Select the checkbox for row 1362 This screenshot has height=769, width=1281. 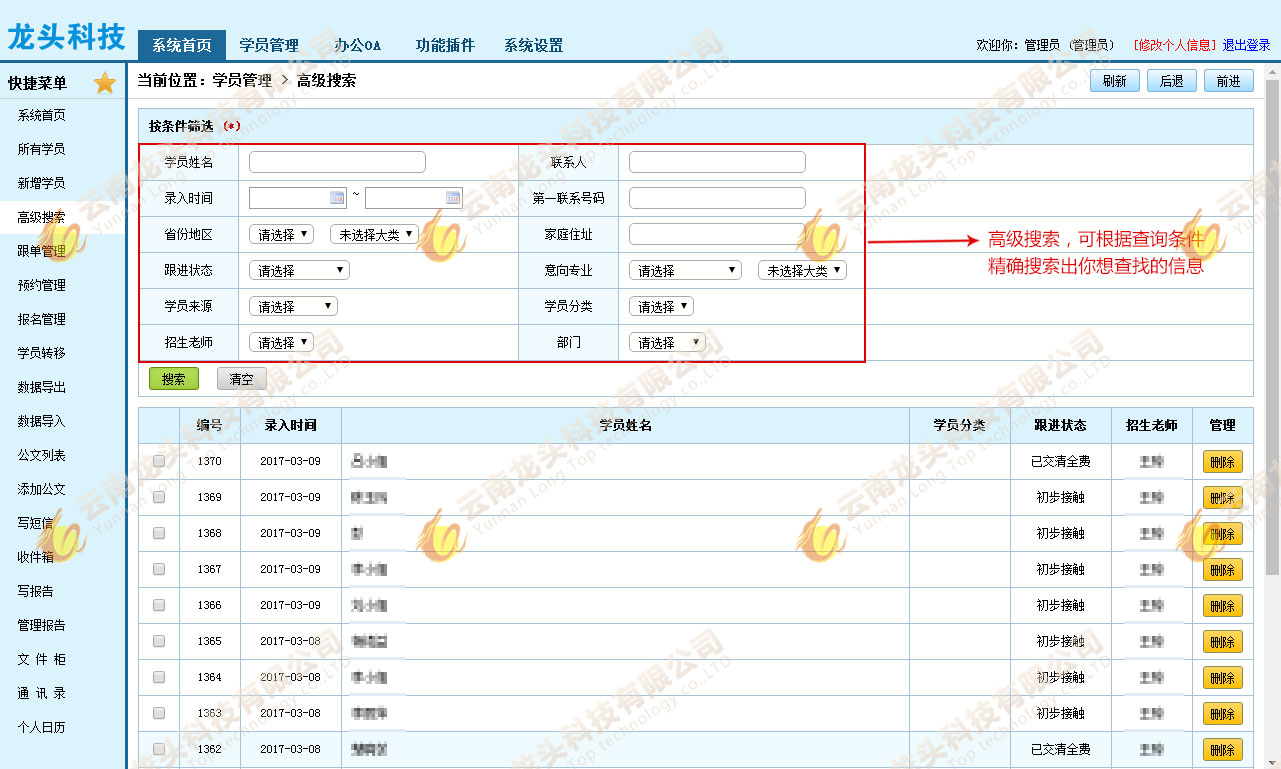[x=159, y=749]
